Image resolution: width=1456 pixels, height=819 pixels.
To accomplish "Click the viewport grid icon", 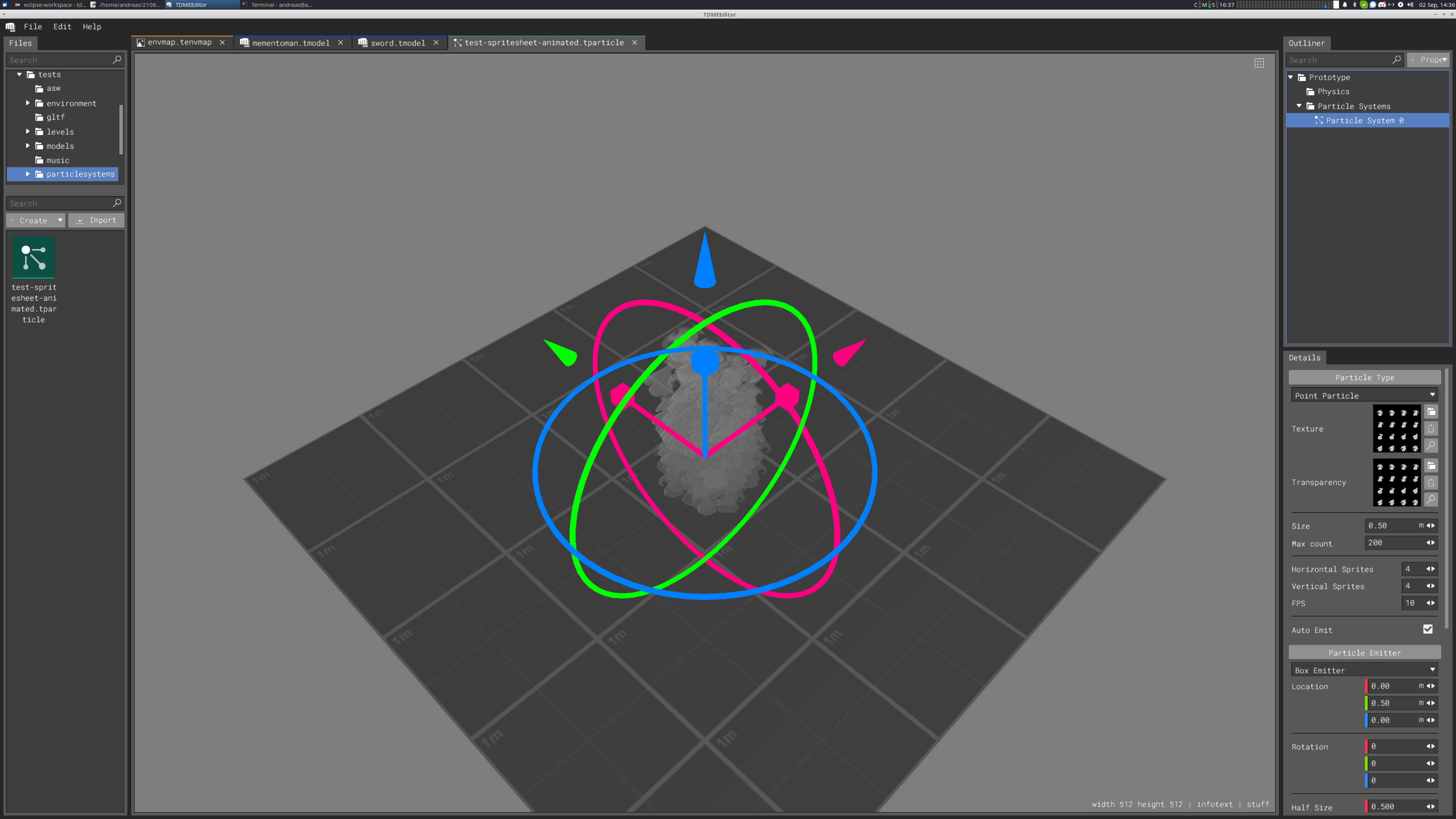I will click(x=1259, y=63).
